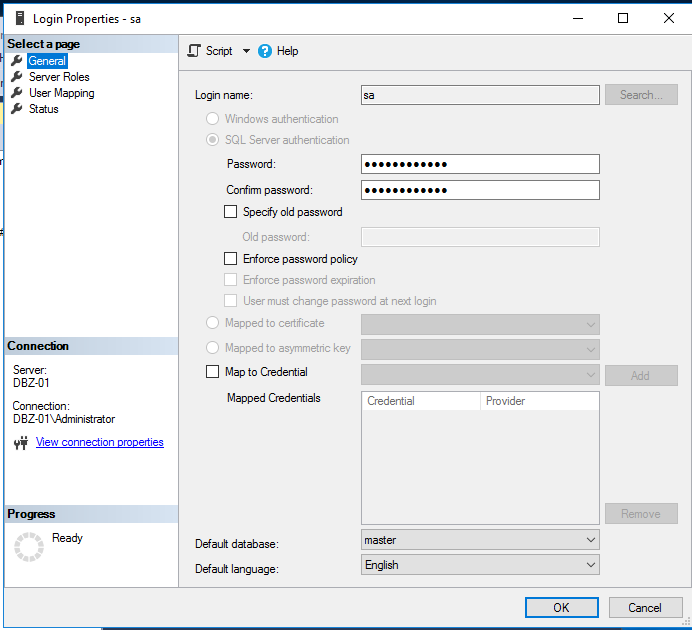Open the Default language dropdown
Viewport: 692px width, 630px height.
pyautogui.click(x=480, y=565)
